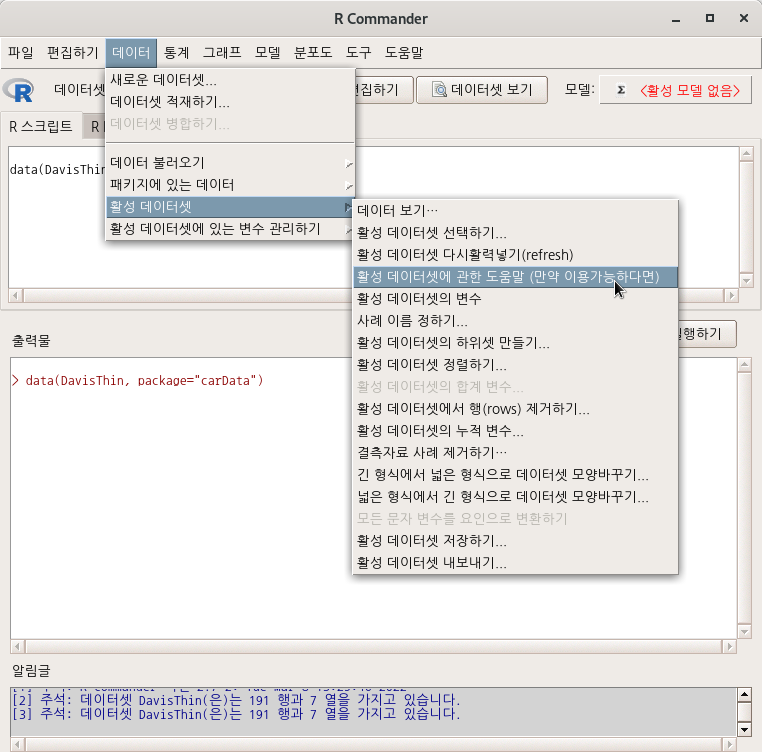Minimize the R Commander window
Image resolution: width=762 pixels, height=752 pixels.
676,19
